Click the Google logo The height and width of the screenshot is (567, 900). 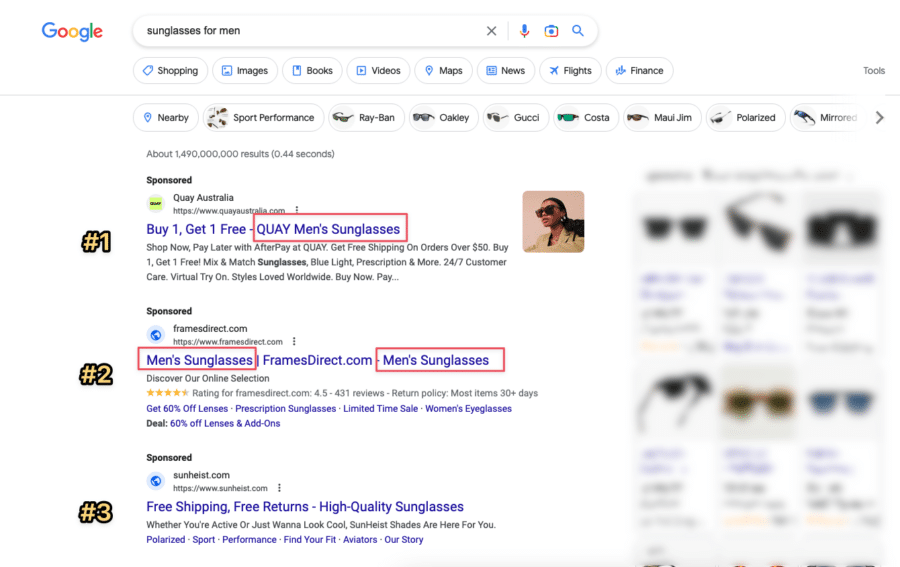point(72,31)
